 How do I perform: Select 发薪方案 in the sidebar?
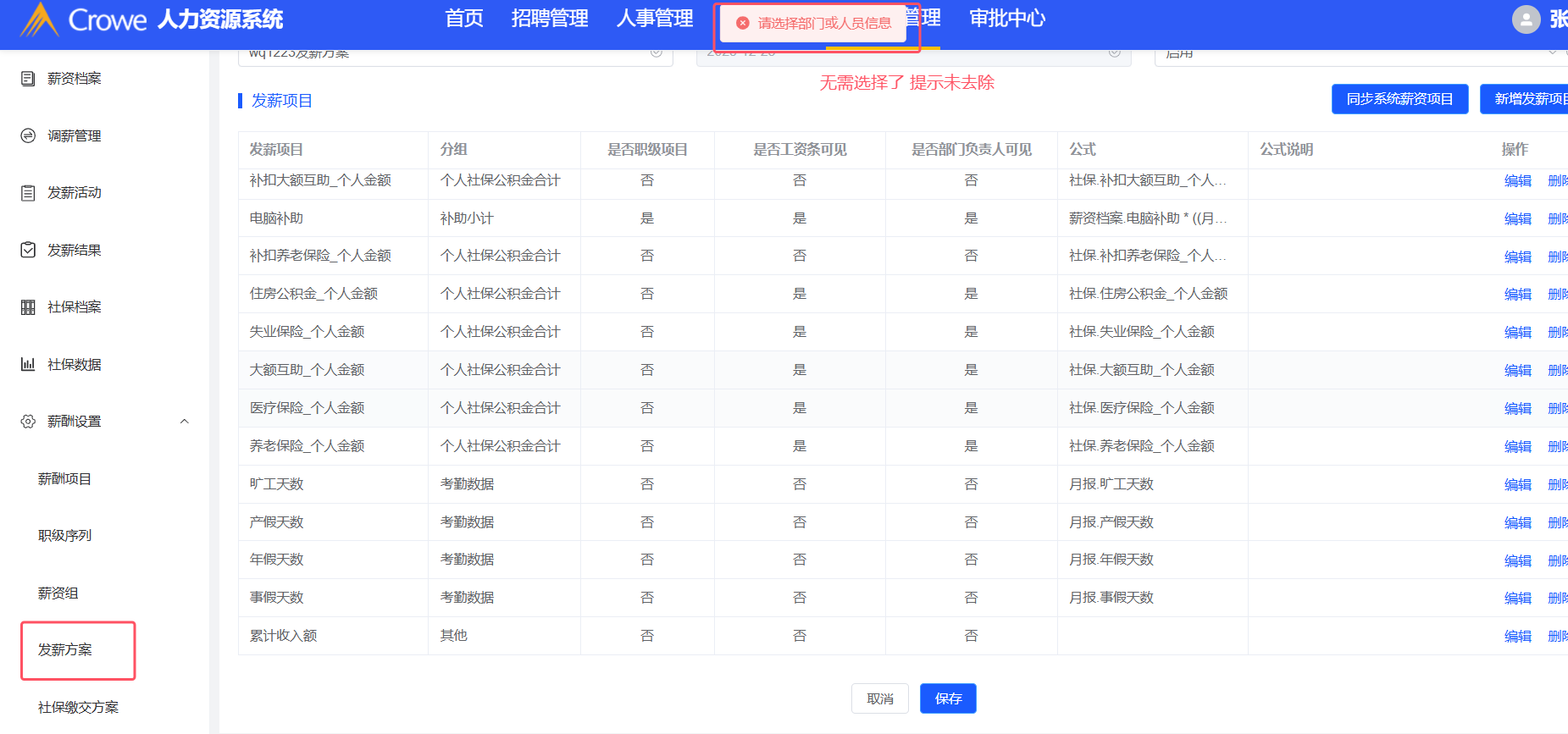click(65, 650)
